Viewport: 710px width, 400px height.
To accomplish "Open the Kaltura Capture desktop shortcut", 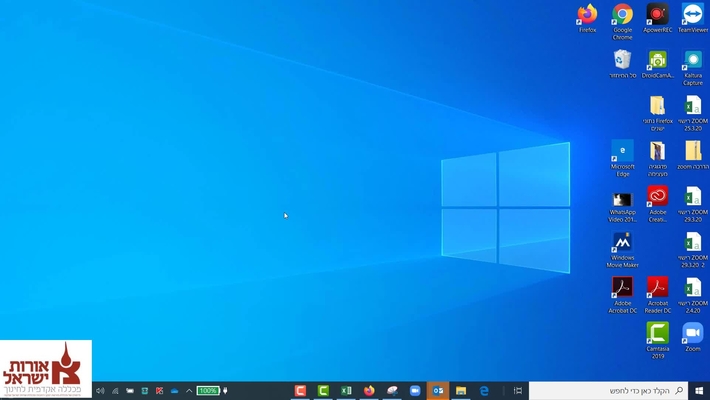I will pyautogui.click(x=693, y=67).
